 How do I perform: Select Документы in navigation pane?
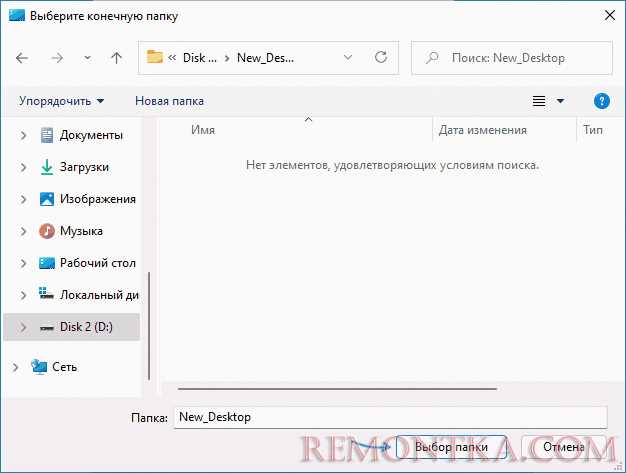91,135
